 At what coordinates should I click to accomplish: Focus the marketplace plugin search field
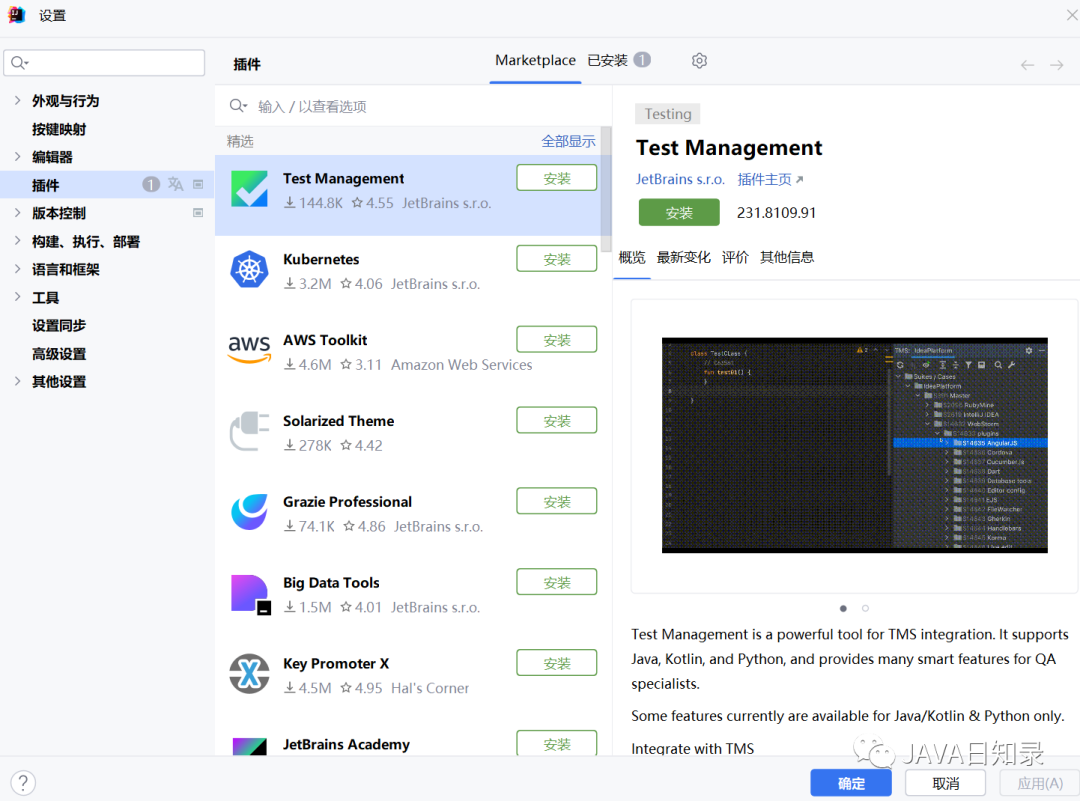click(x=413, y=105)
